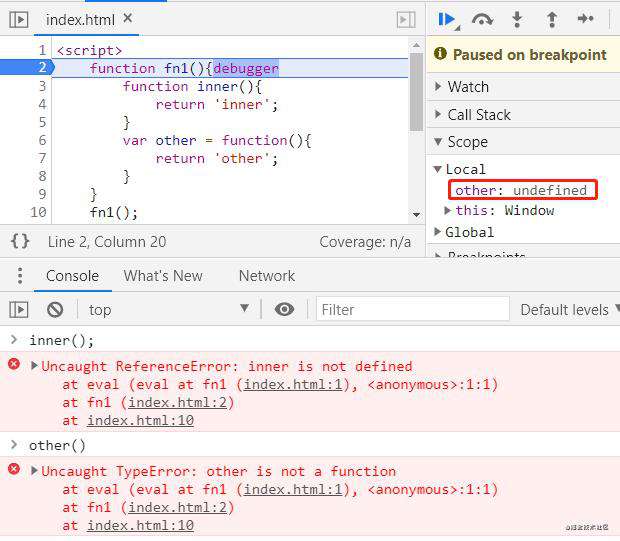Close the index.html tab
Viewport: 620px width, 541px height.
coord(127,18)
